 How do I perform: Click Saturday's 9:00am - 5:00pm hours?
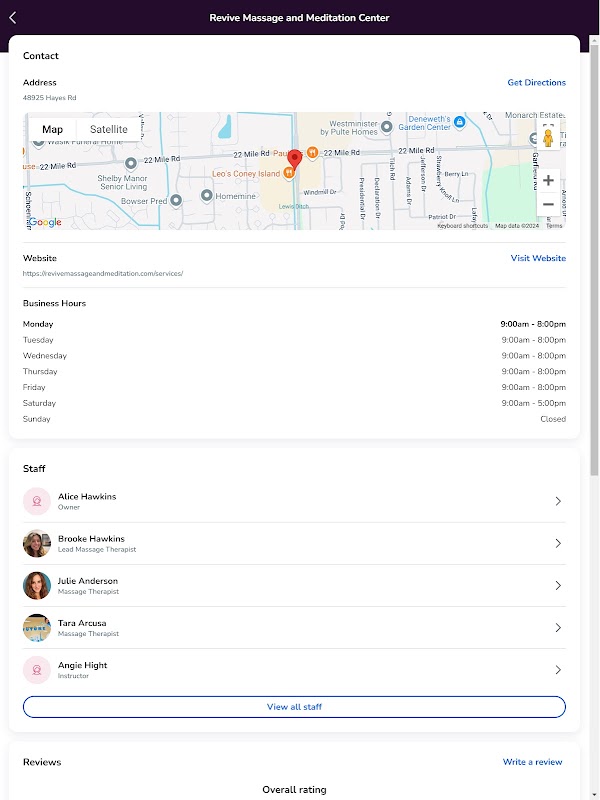pos(534,403)
